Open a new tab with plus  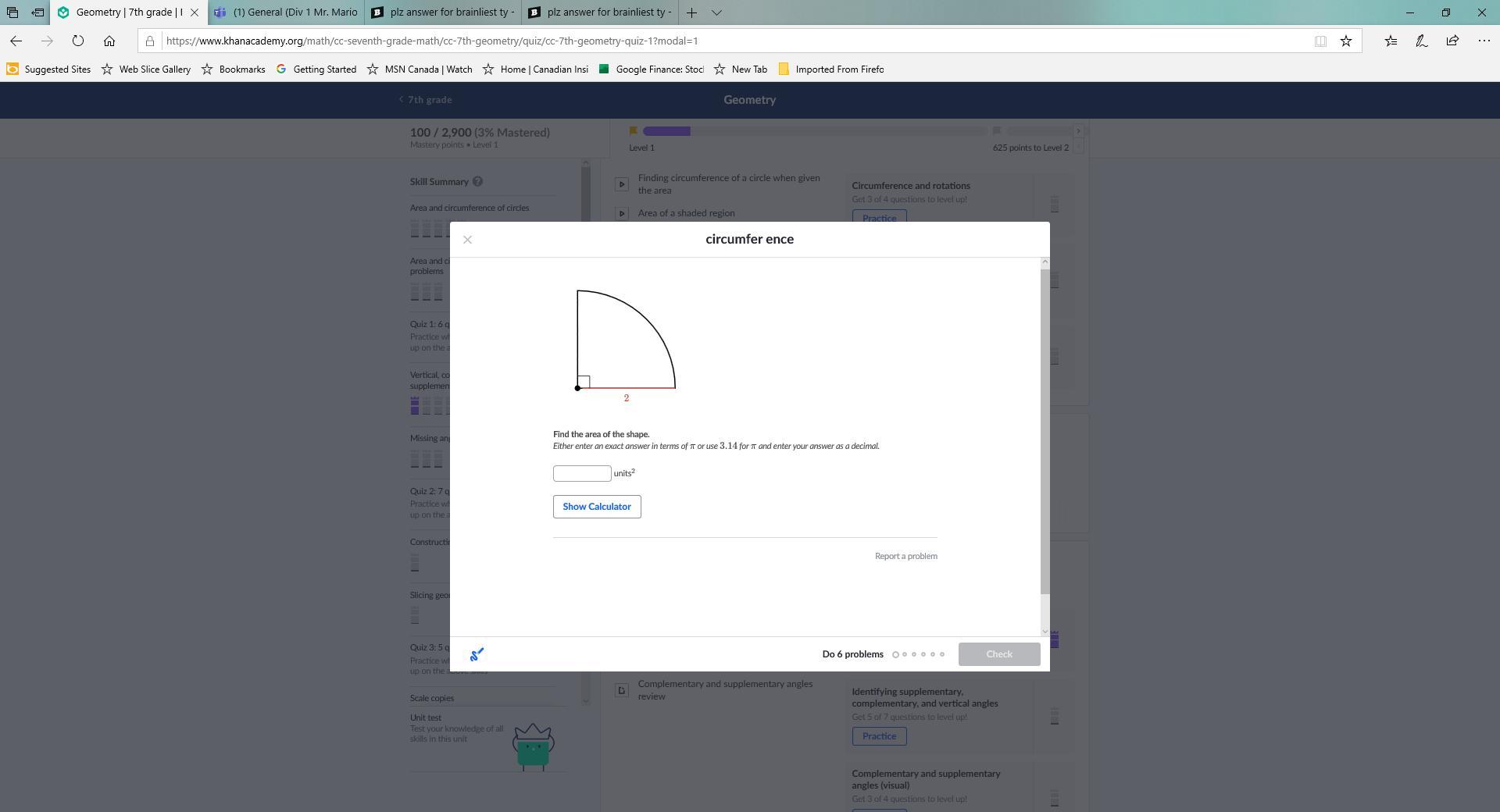[691, 12]
